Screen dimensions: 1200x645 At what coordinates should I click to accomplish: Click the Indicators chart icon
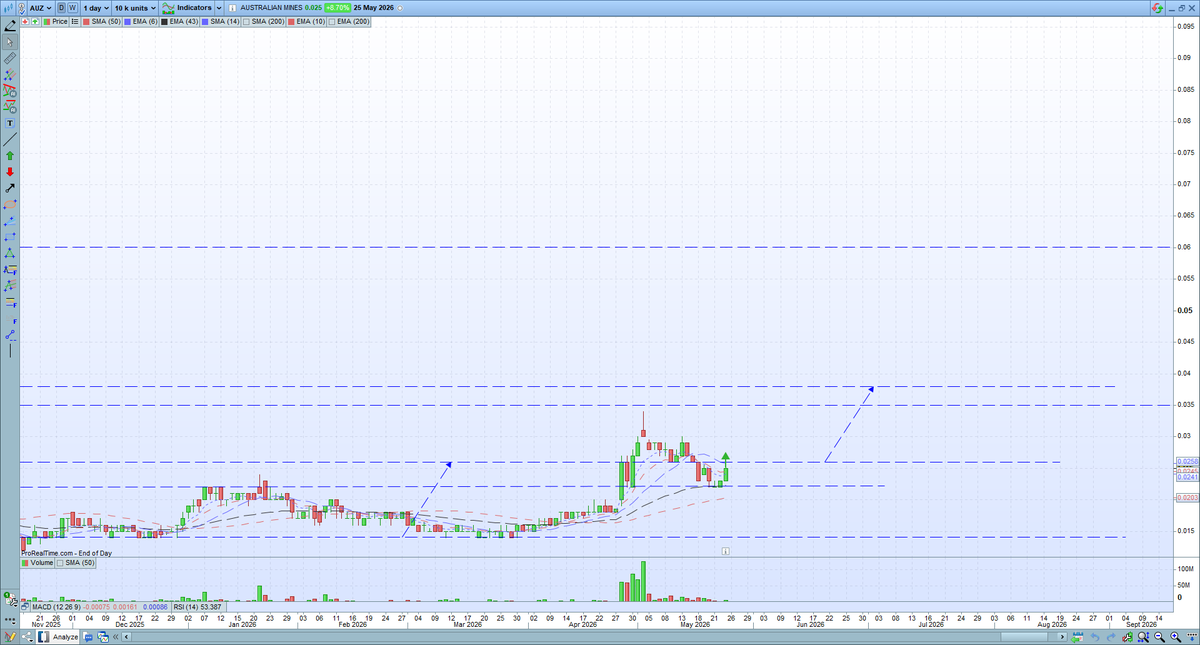coord(168,7)
